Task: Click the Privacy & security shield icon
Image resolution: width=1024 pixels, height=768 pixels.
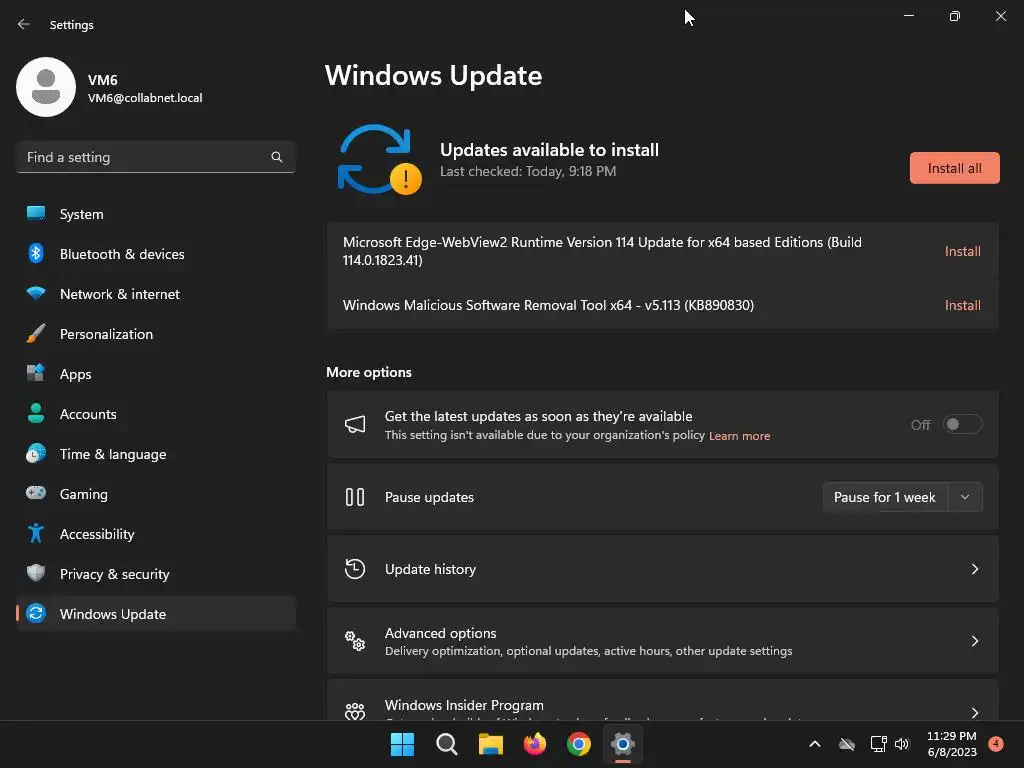Action: 36,573
